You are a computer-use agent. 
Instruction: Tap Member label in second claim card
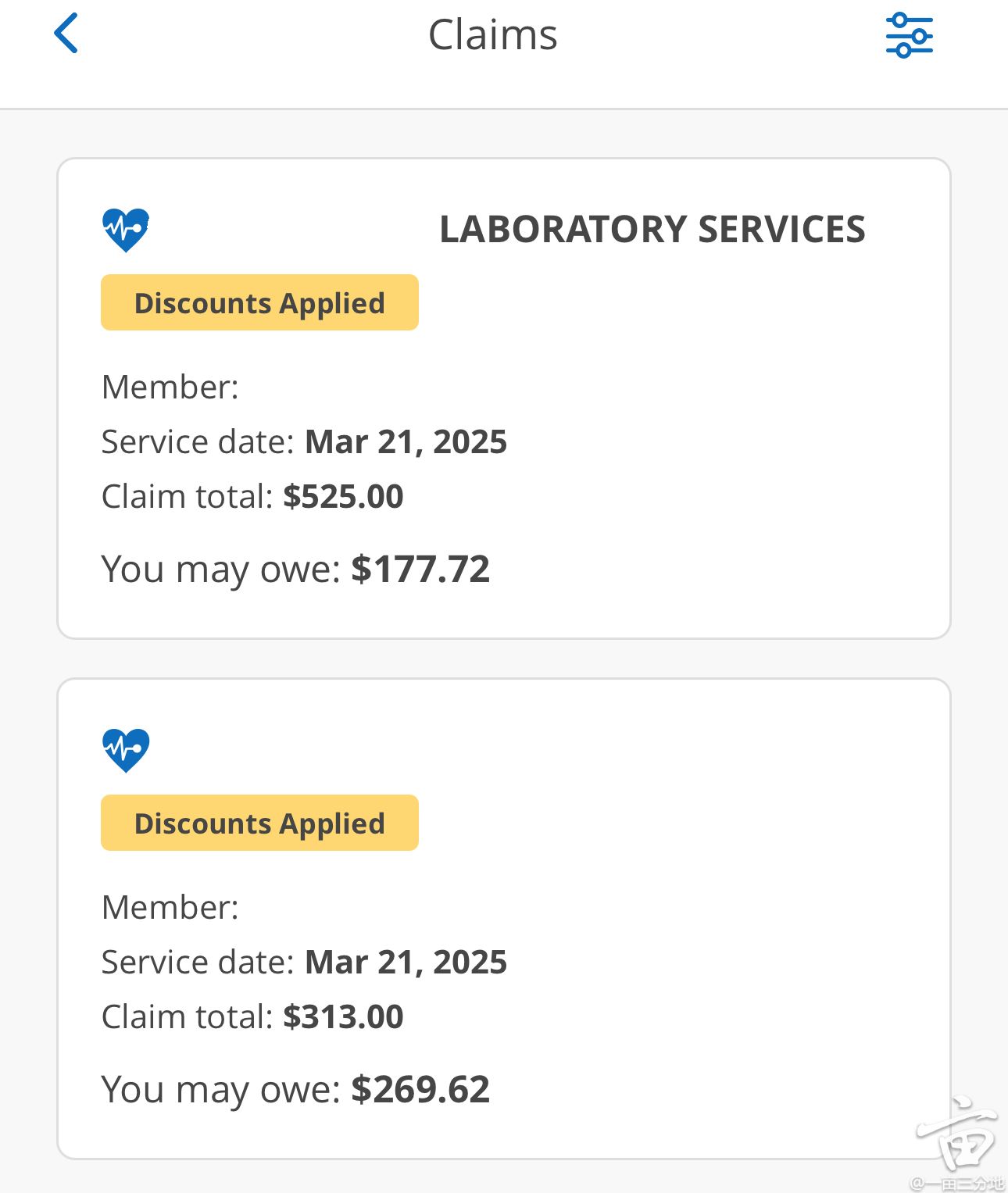pos(170,907)
